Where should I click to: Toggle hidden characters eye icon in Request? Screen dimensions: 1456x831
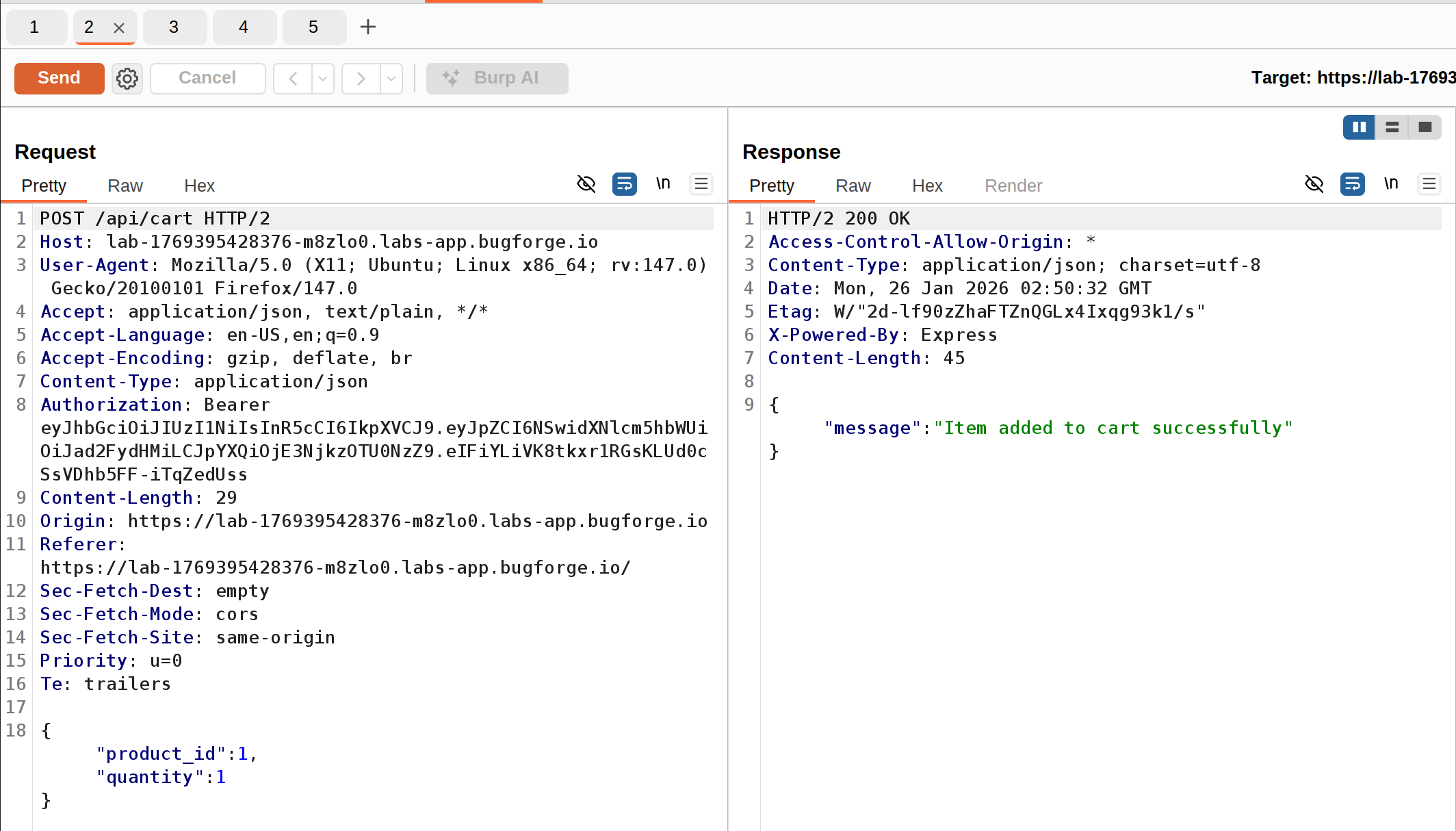586,184
